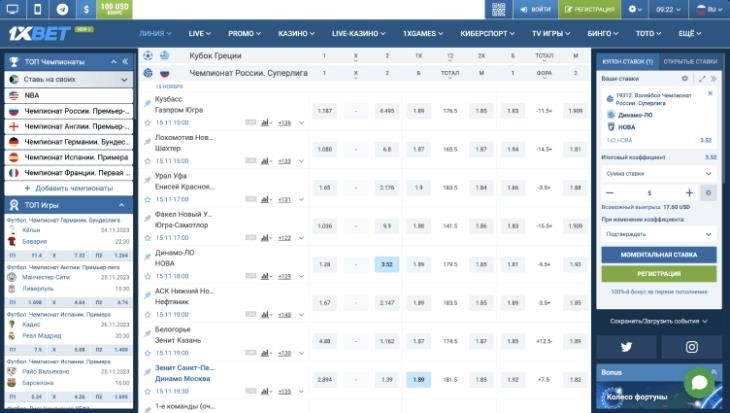Viewport: 730px width, 413px height.
Task: Open the chat bubble support icon
Action: pyautogui.click(x=699, y=383)
